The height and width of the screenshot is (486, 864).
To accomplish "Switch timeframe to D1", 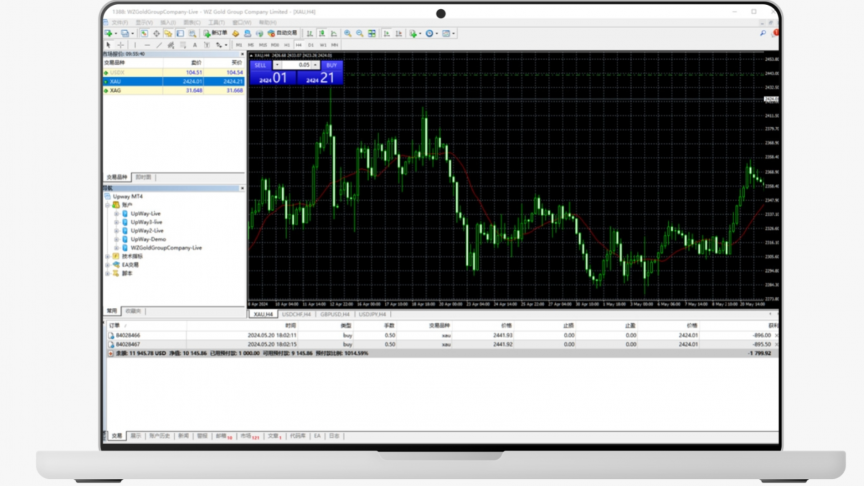I will 311,45.
